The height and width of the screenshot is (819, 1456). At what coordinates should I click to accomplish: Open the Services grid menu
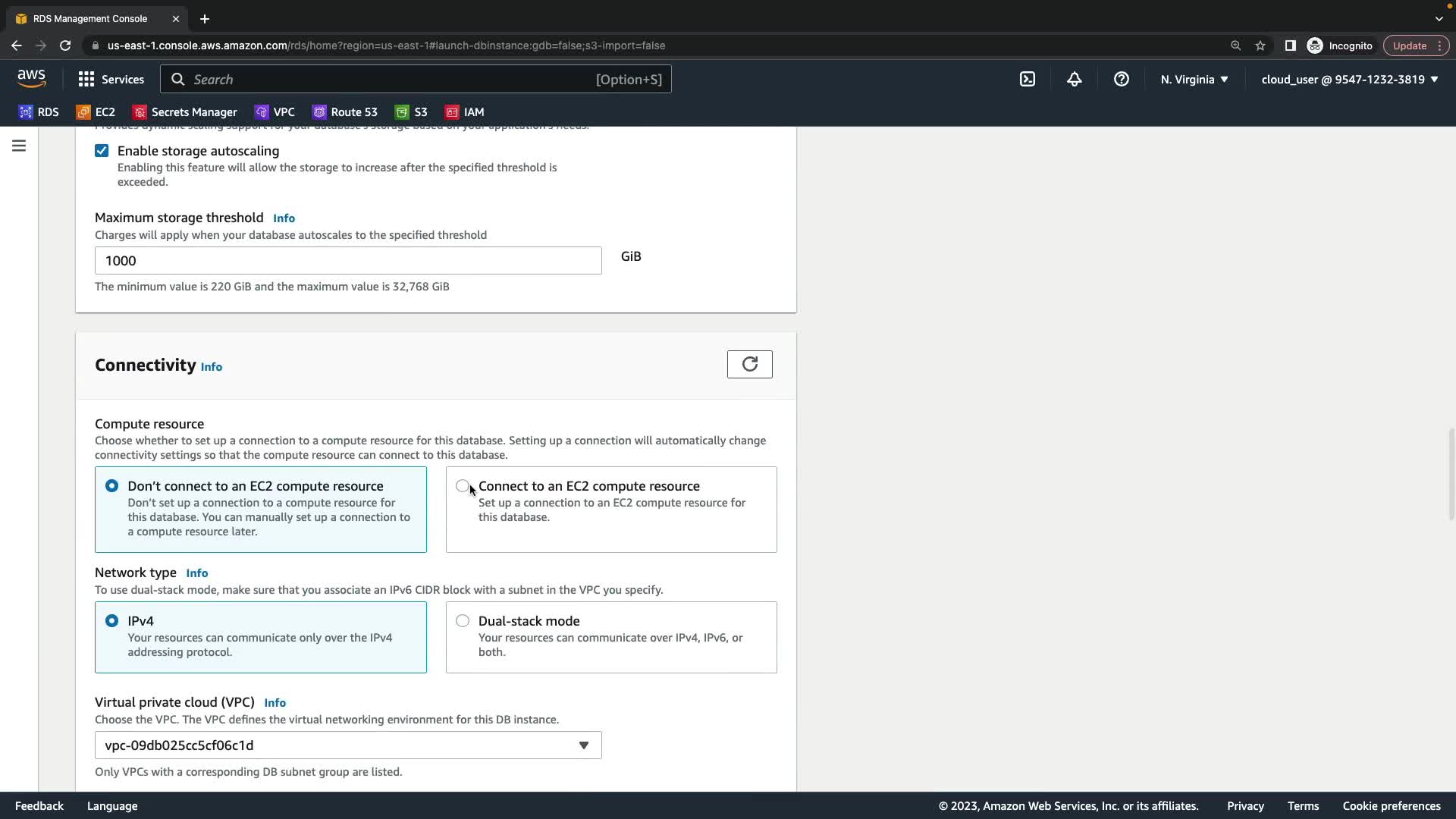[111, 79]
